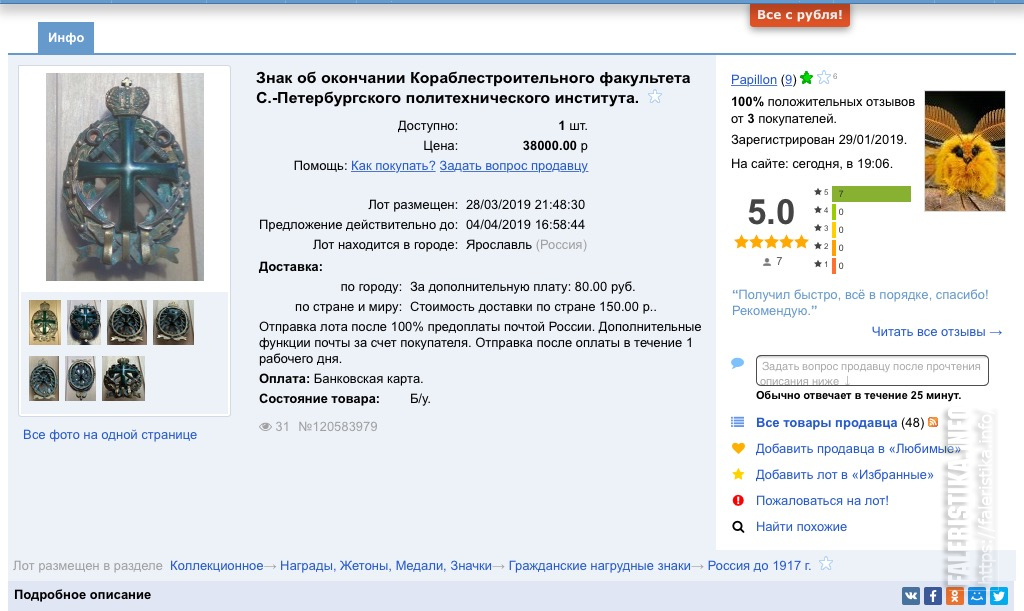The width and height of the screenshot is (1024, 611).
Task: Click the green 5-star rating bar
Action: point(872,193)
